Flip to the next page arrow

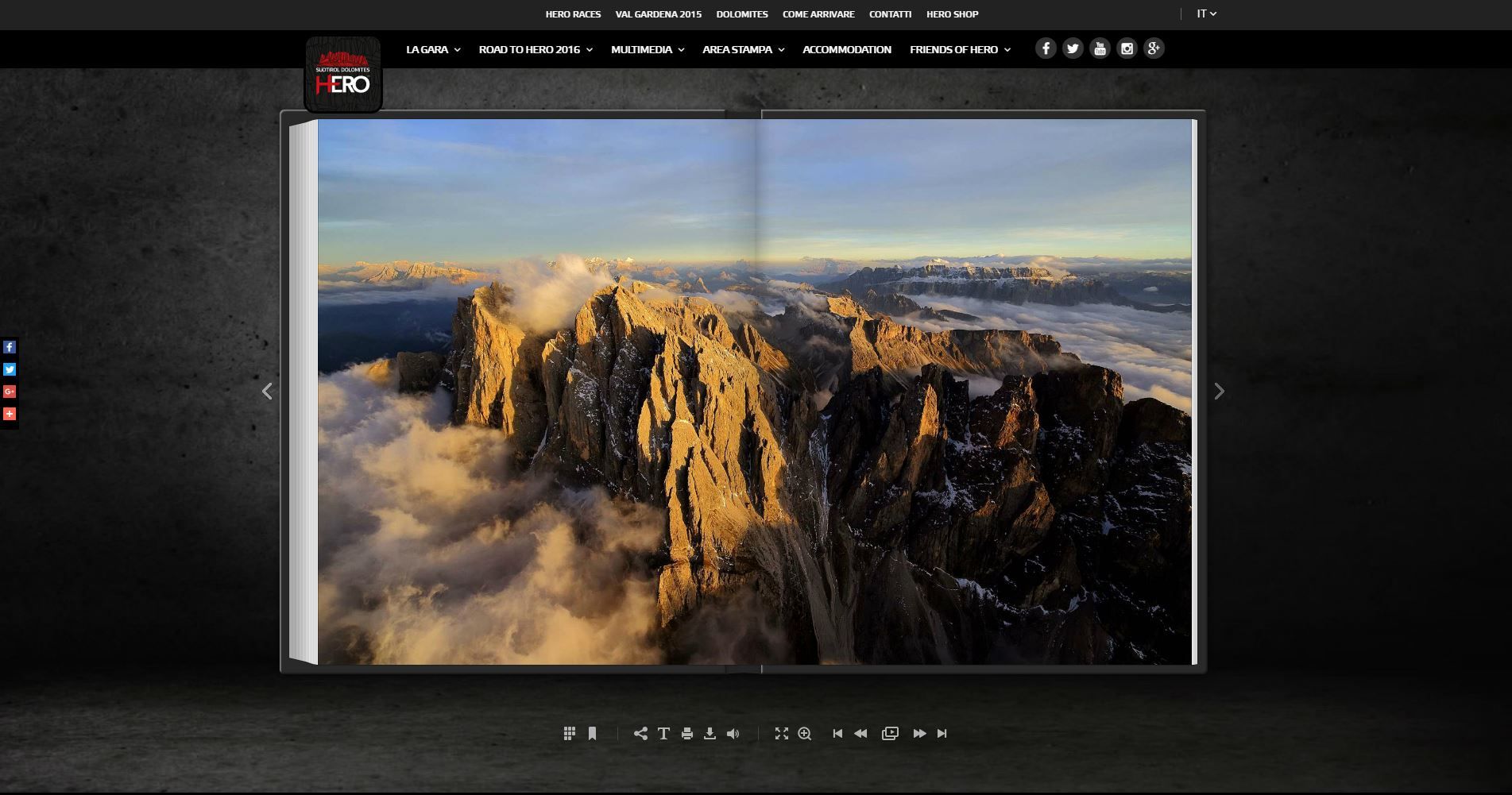click(x=1219, y=391)
